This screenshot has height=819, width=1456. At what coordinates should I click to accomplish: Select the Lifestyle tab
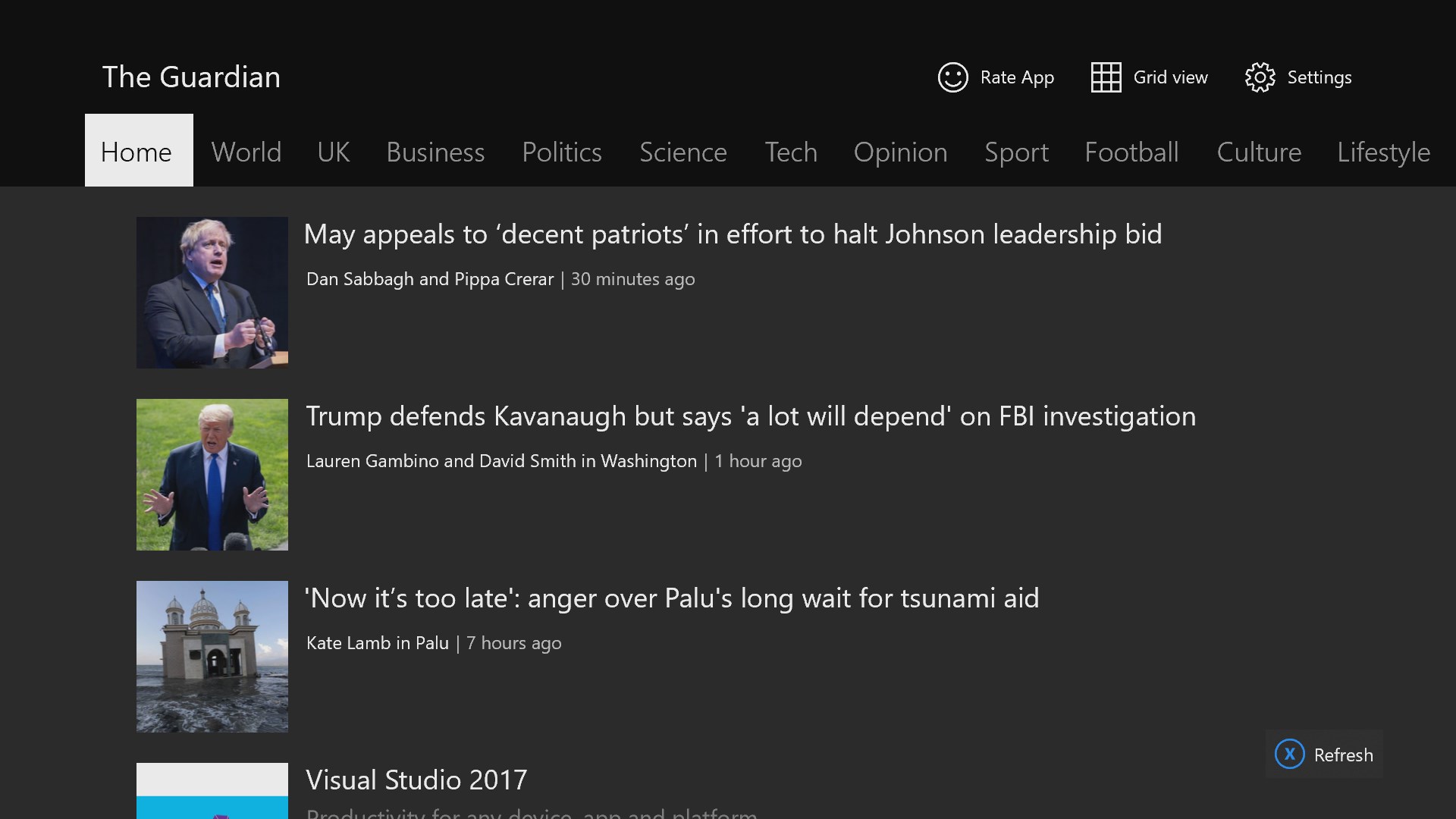(x=1383, y=152)
